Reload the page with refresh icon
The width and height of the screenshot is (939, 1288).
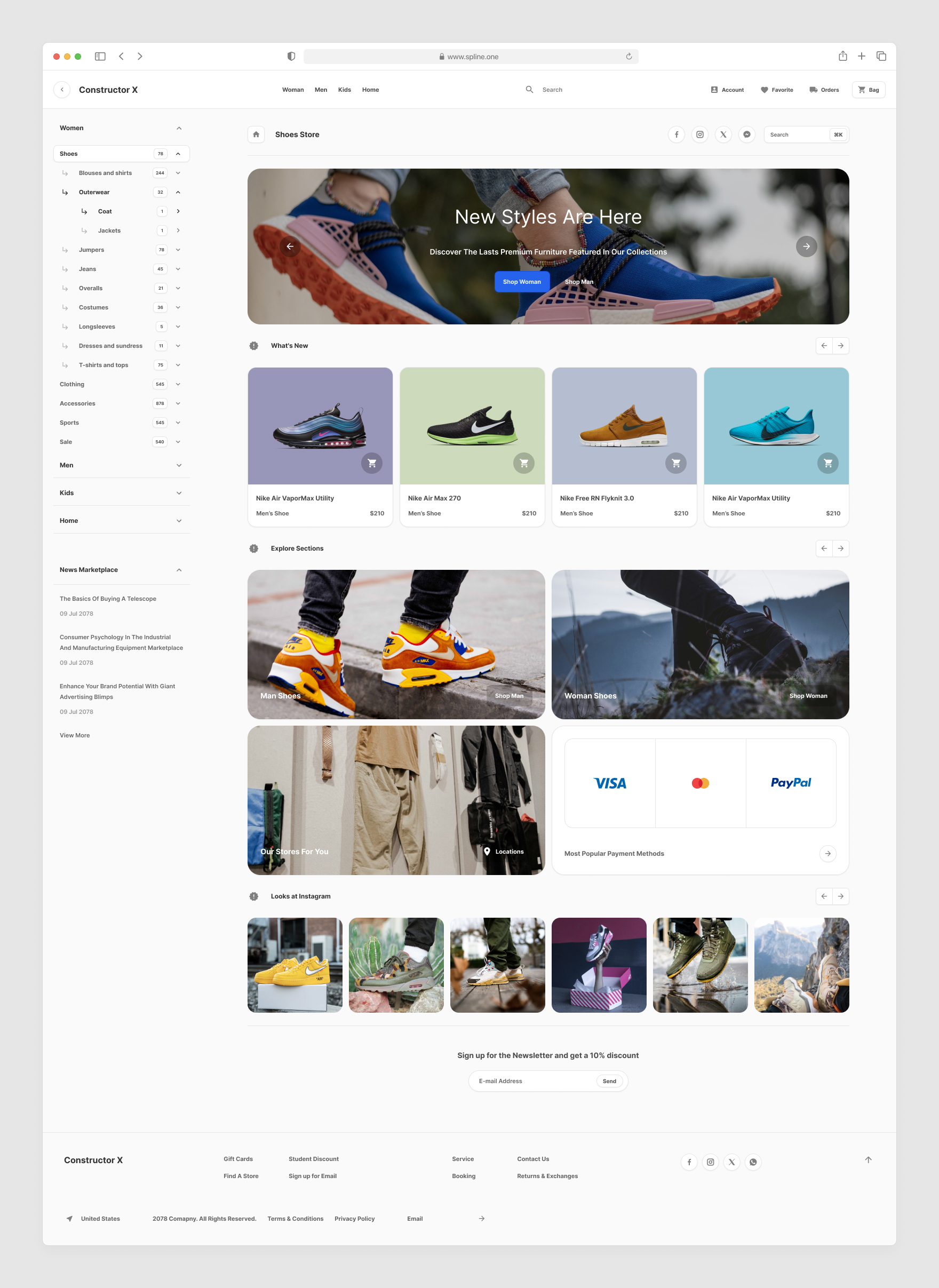tap(628, 56)
